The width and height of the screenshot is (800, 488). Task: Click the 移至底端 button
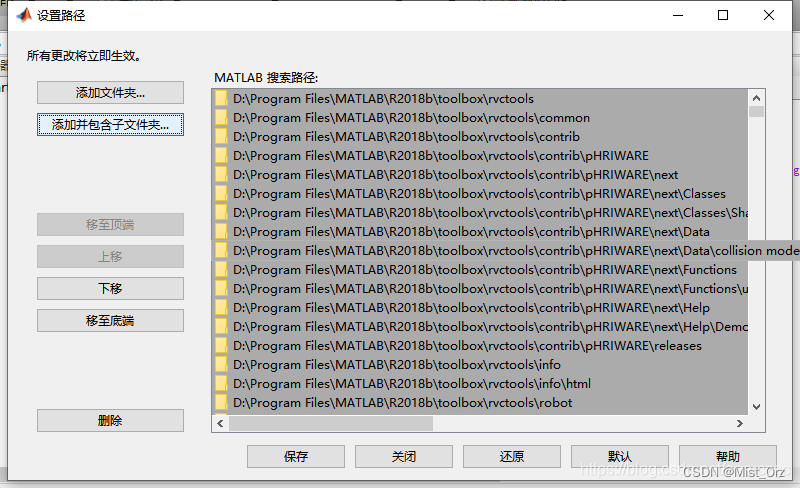110,321
